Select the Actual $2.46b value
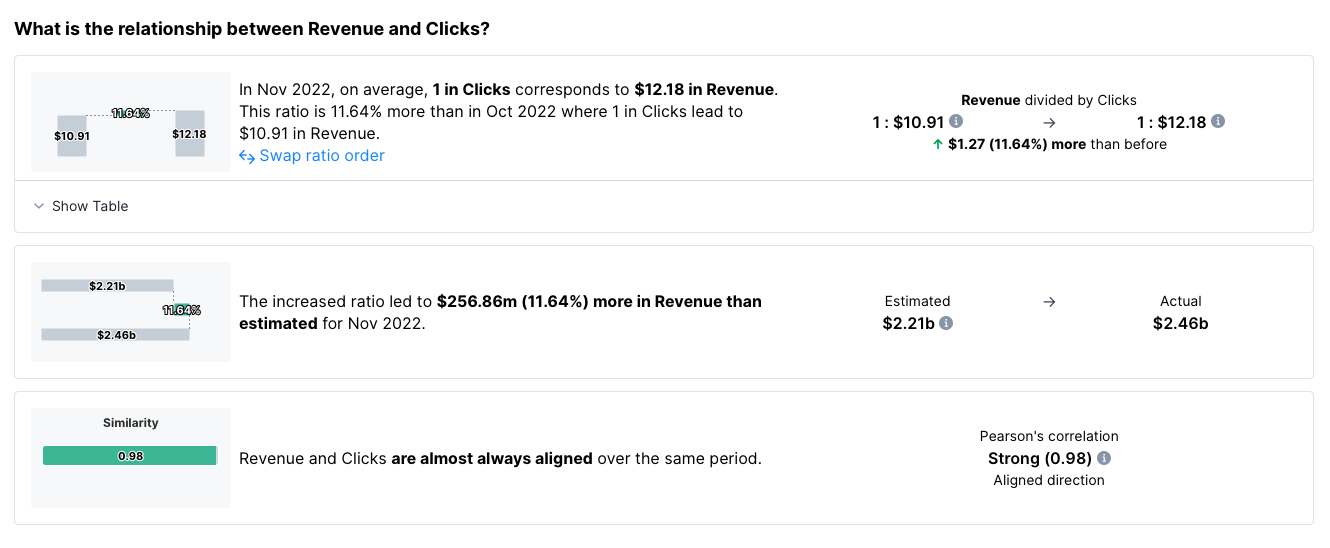Image resolution: width=1330 pixels, height=548 pixels. [1180, 323]
